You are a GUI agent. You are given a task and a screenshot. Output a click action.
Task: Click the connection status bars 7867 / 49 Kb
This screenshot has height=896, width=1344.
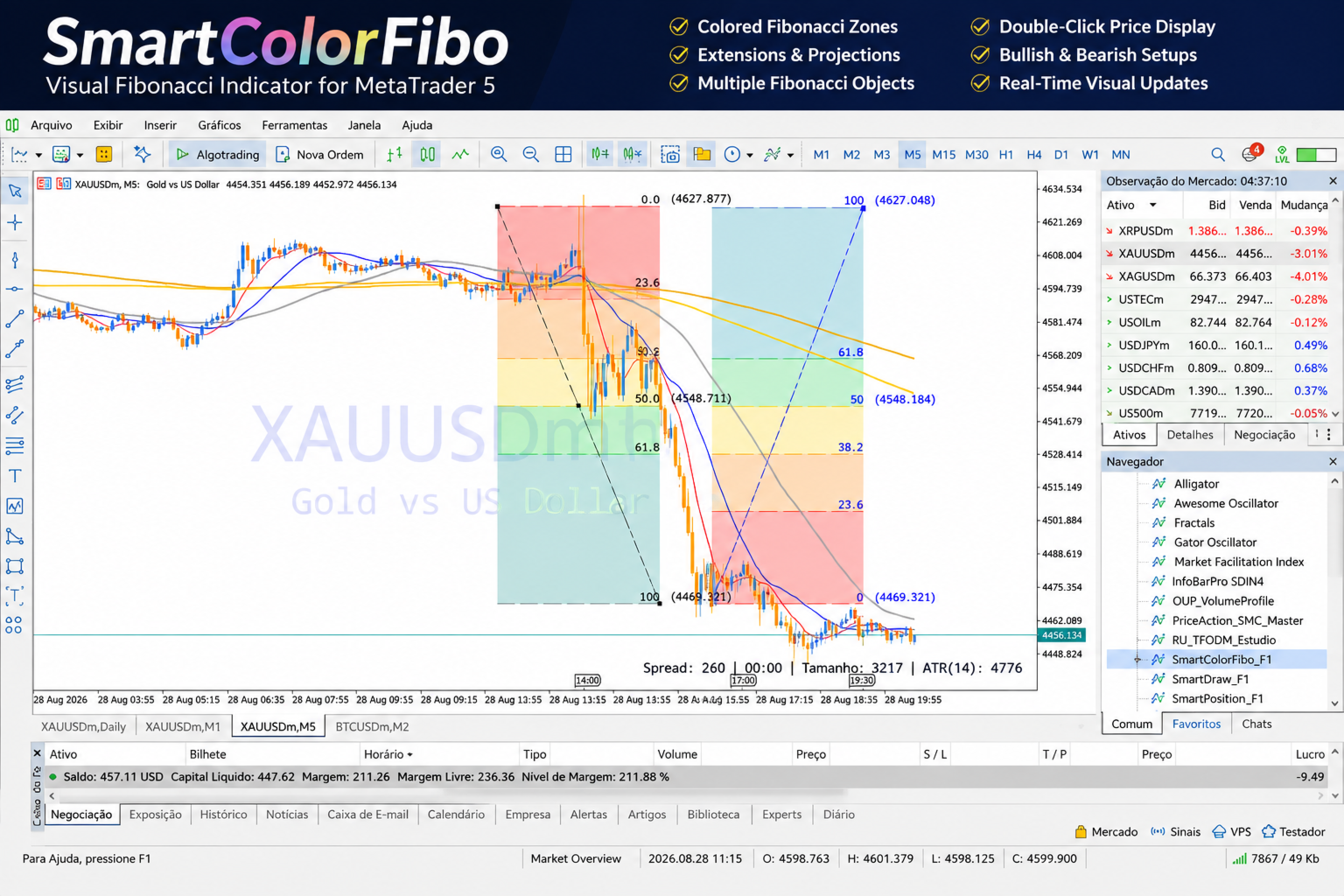pyautogui.click(x=1276, y=859)
